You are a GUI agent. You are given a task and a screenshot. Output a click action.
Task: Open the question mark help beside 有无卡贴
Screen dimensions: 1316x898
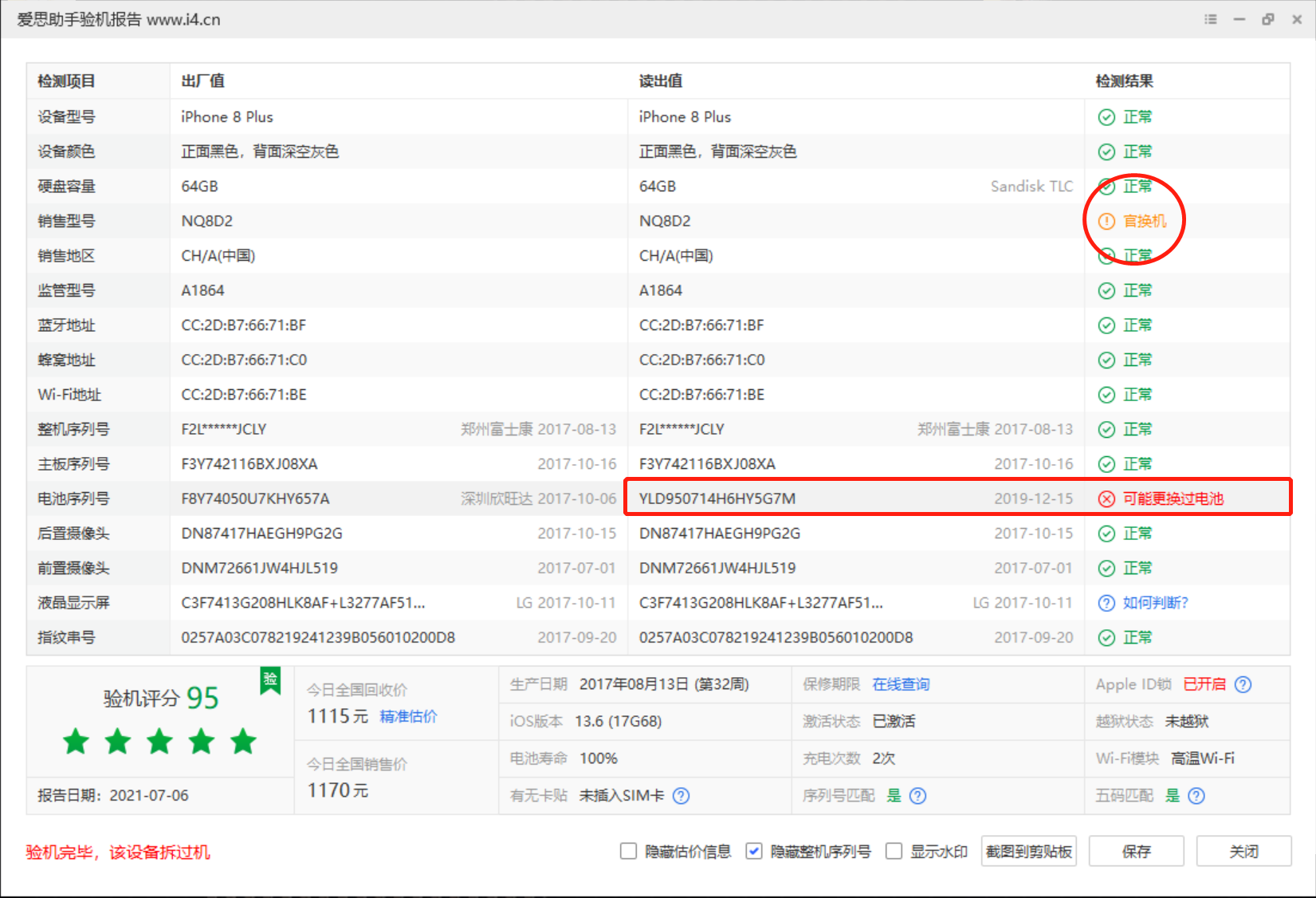click(682, 795)
